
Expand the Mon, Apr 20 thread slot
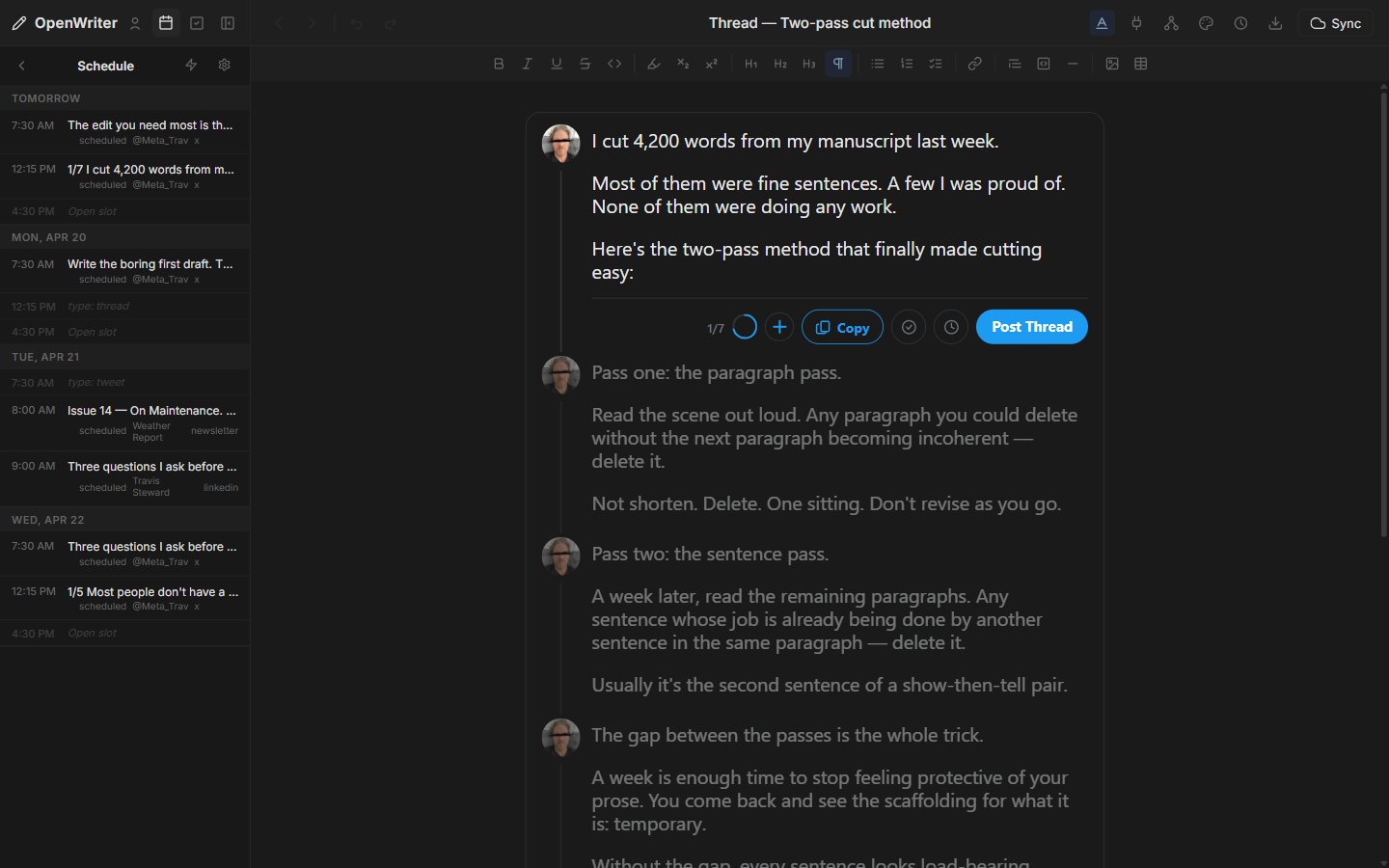coord(124,306)
